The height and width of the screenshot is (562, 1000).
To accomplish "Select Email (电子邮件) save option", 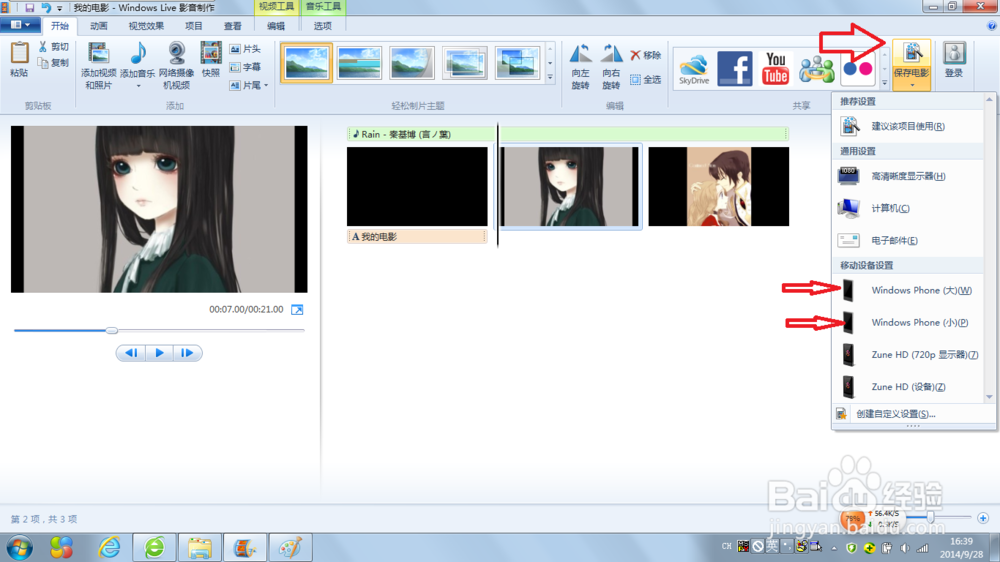I will coord(909,240).
